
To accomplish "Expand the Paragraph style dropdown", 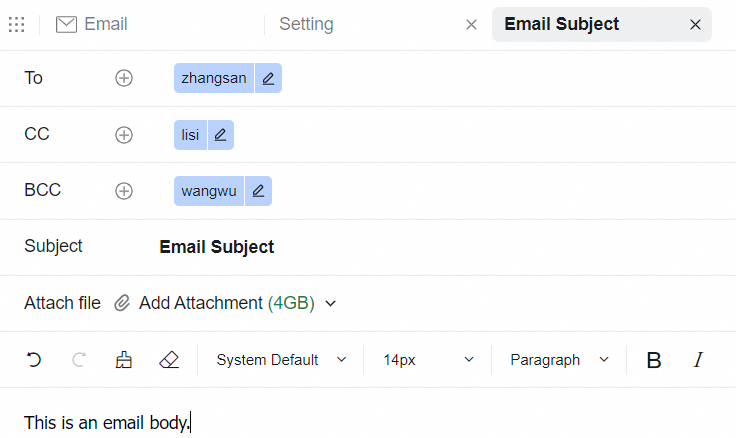I will [559, 360].
